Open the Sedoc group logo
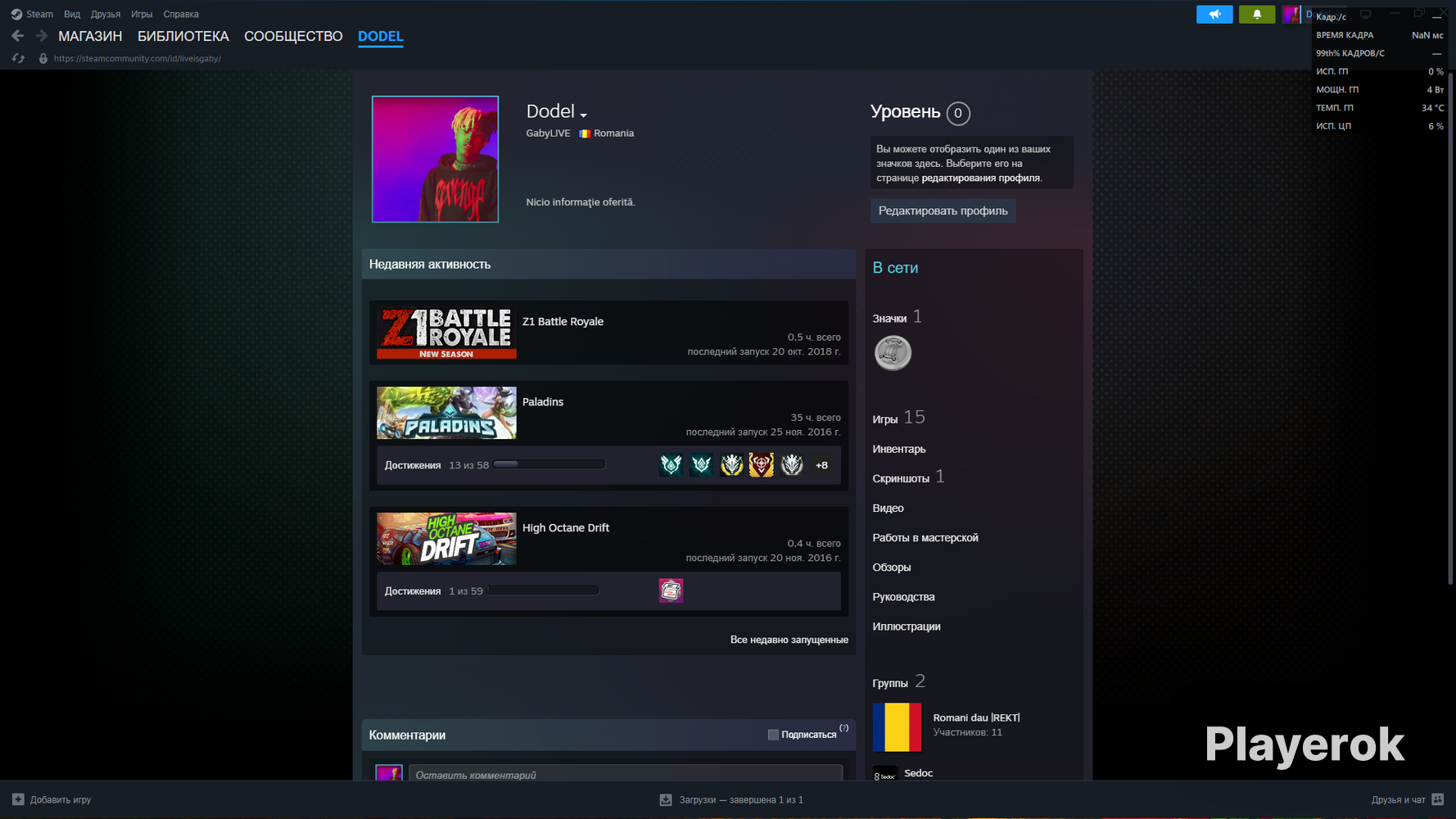 coord(885,774)
